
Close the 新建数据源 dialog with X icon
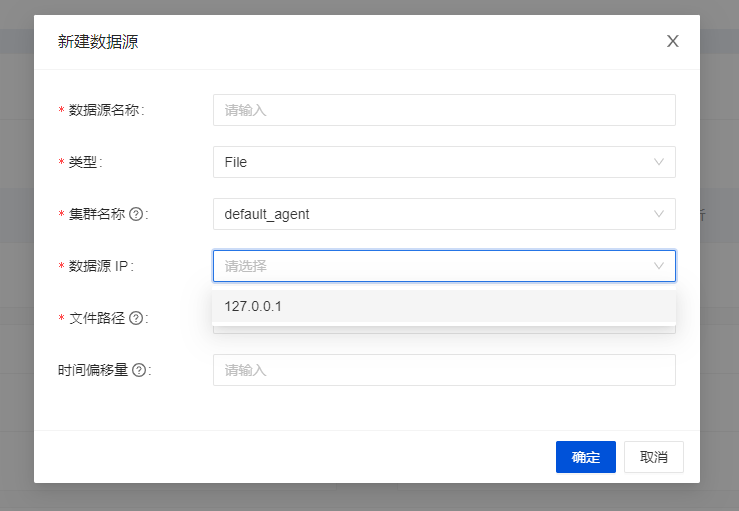673,41
